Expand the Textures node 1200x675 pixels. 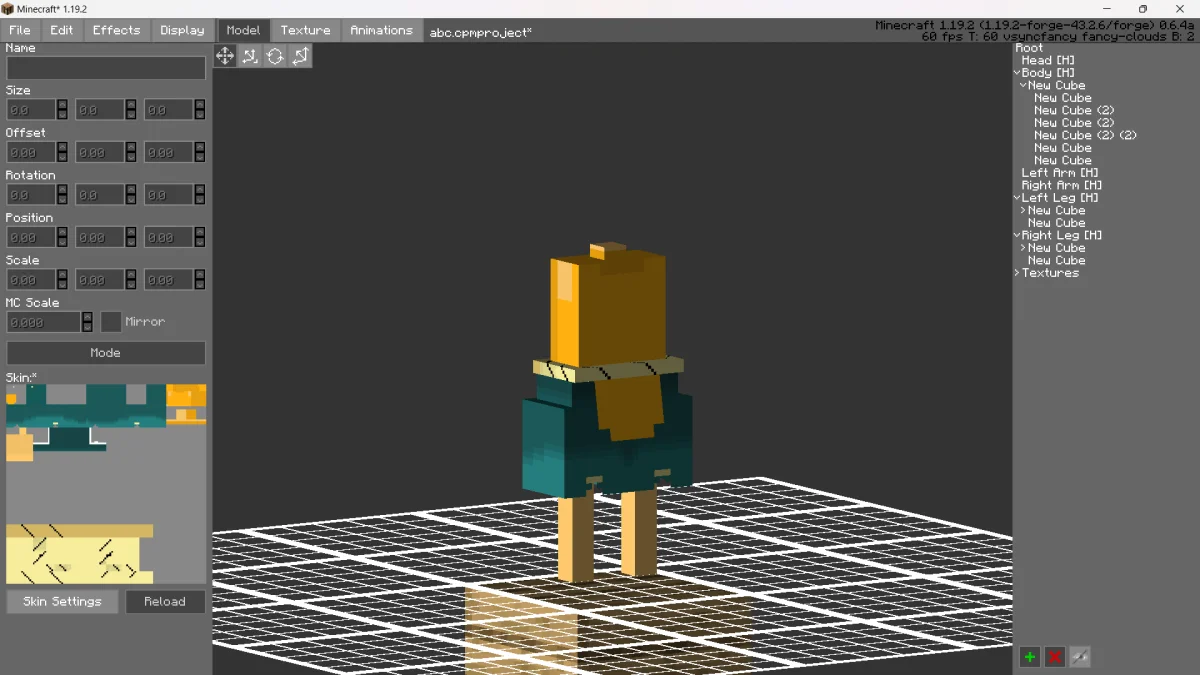[x=1017, y=273]
